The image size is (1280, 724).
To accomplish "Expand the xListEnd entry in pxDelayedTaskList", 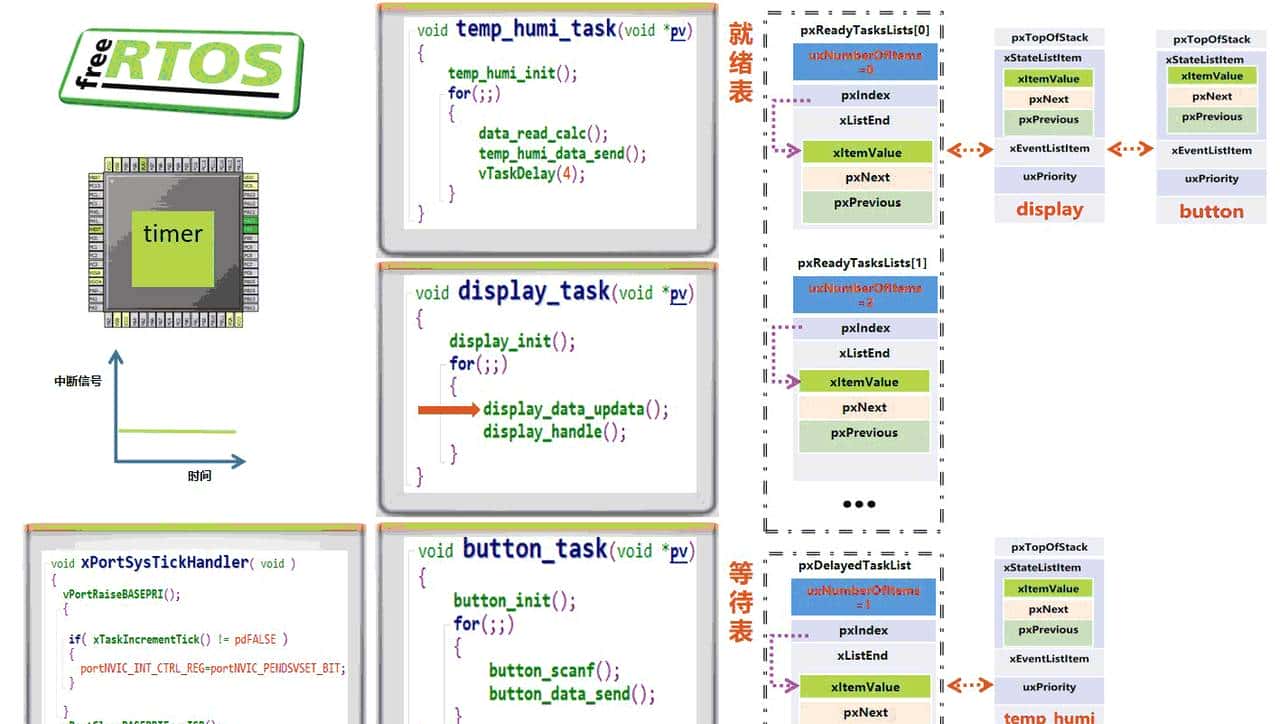I will click(x=864, y=655).
